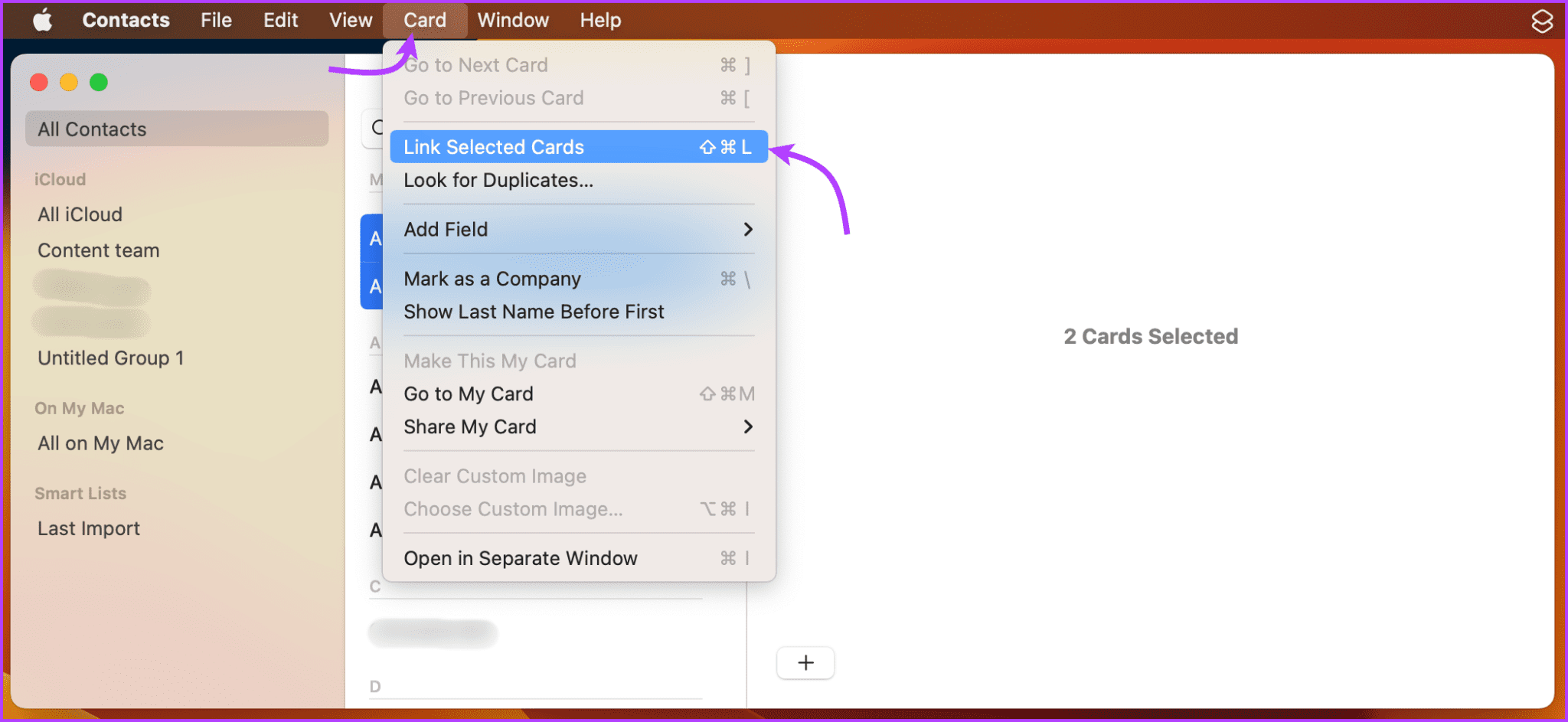Screen dimensions: 1568x722
Task: Open card in a separate window
Action: [520, 557]
